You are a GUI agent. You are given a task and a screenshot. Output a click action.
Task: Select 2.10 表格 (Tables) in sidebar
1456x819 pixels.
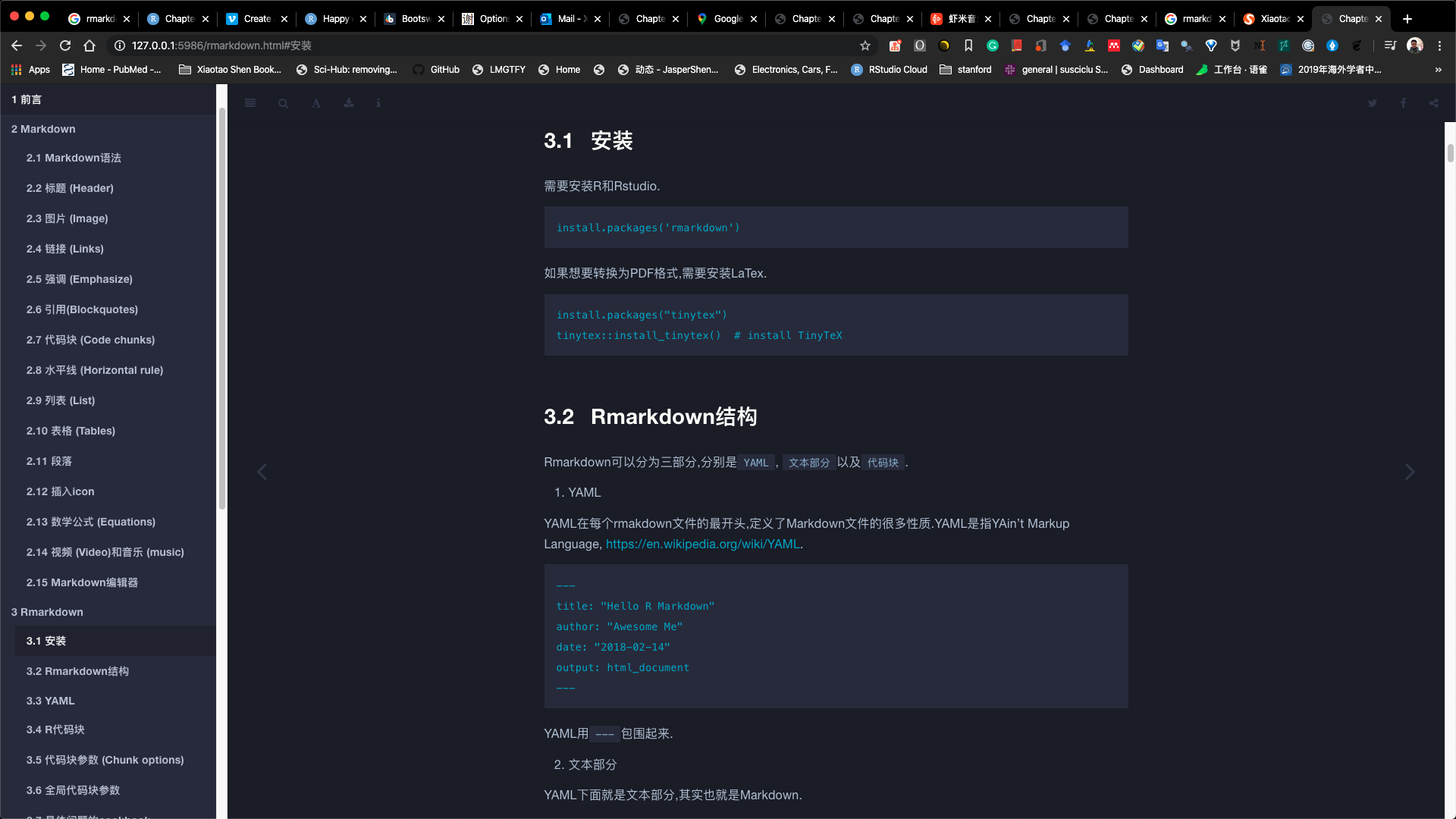pyautogui.click(x=71, y=431)
